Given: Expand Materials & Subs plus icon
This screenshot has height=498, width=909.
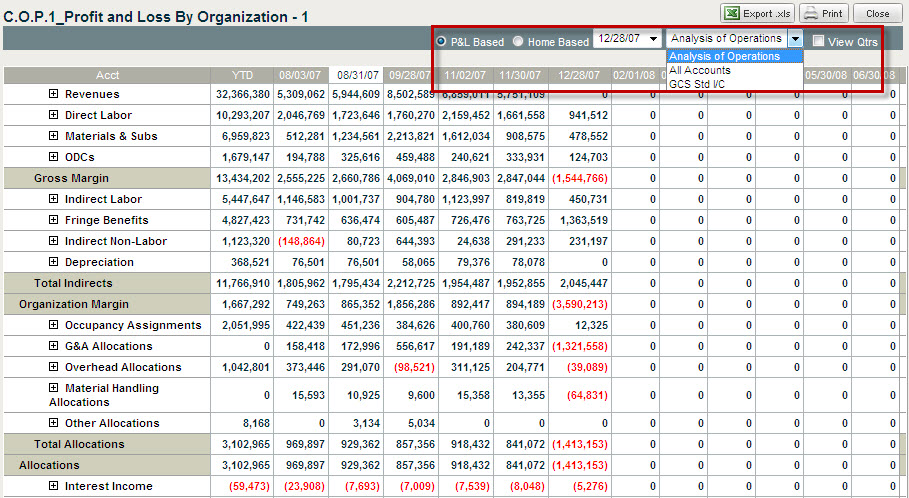Looking at the screenshot, I should point(54,136).
